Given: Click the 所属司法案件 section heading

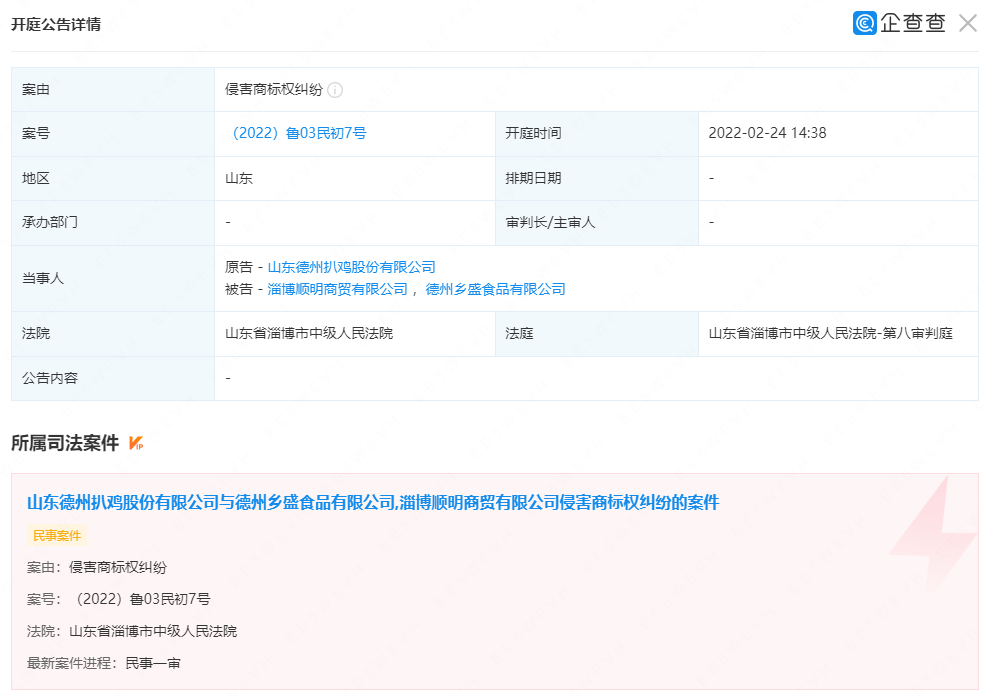Looking at the screenshot, I should [x=65, y=443].
